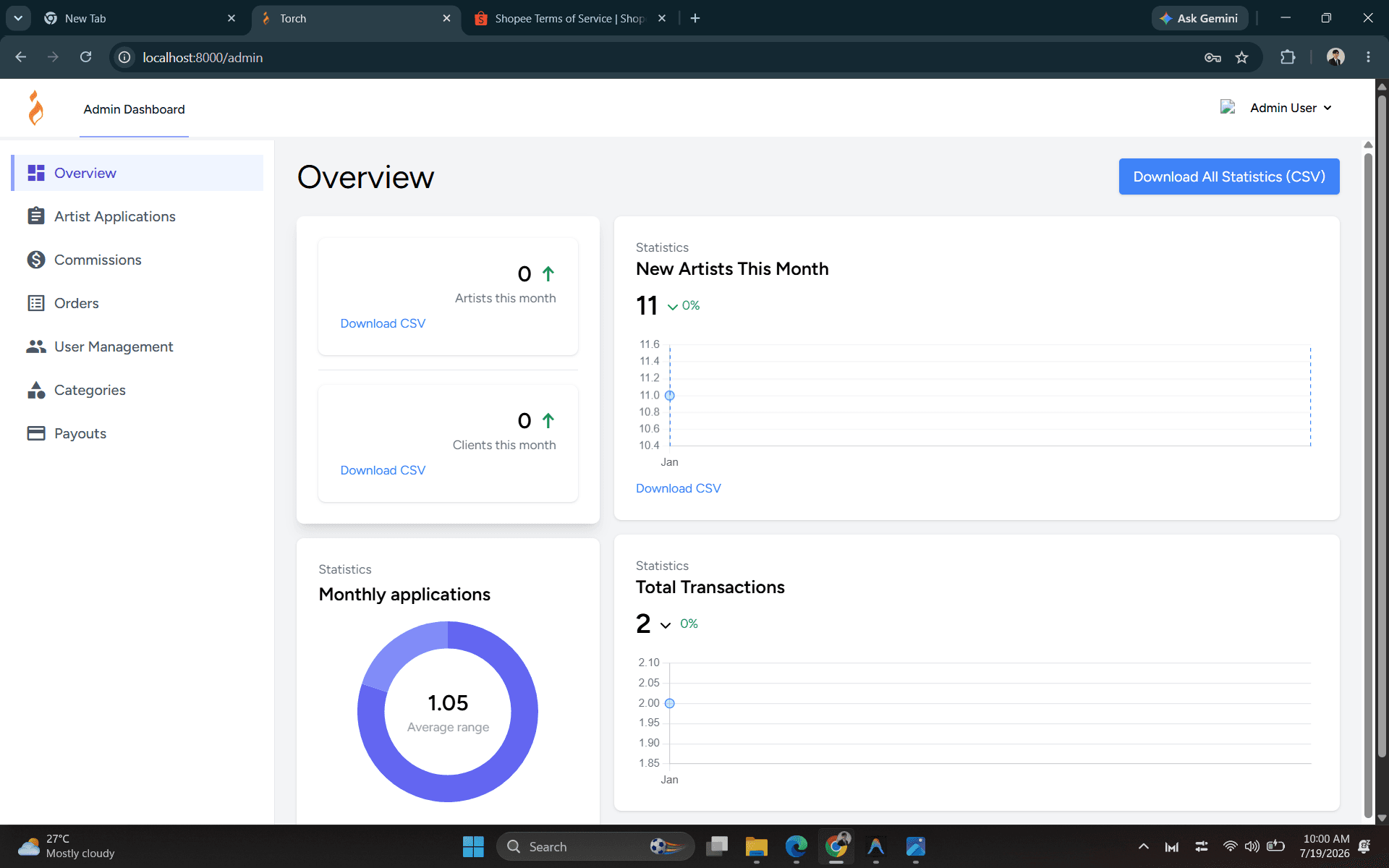Open the tab search dropdown arrow
The height and width of the screenshot is (868, 1389).
coord(18,18)
